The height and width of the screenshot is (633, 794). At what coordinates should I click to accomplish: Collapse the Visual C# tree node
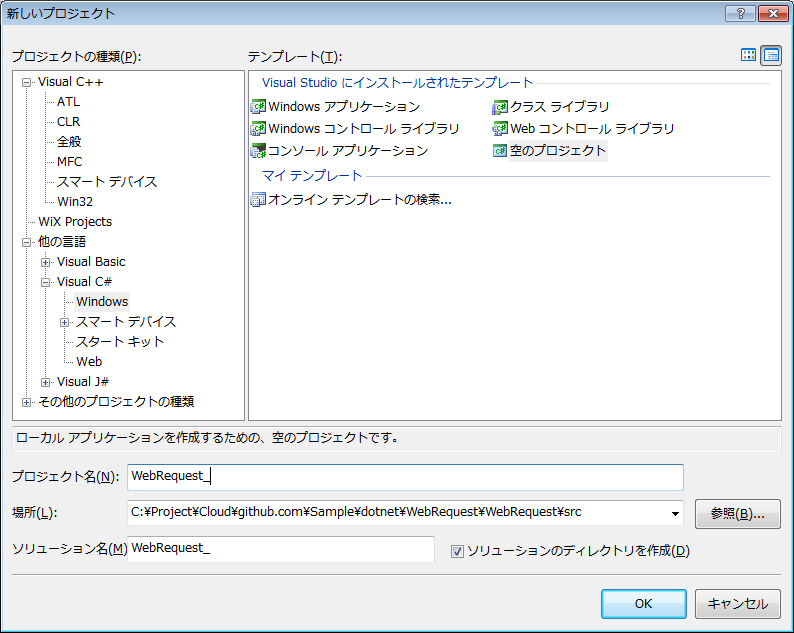point(46,282)
